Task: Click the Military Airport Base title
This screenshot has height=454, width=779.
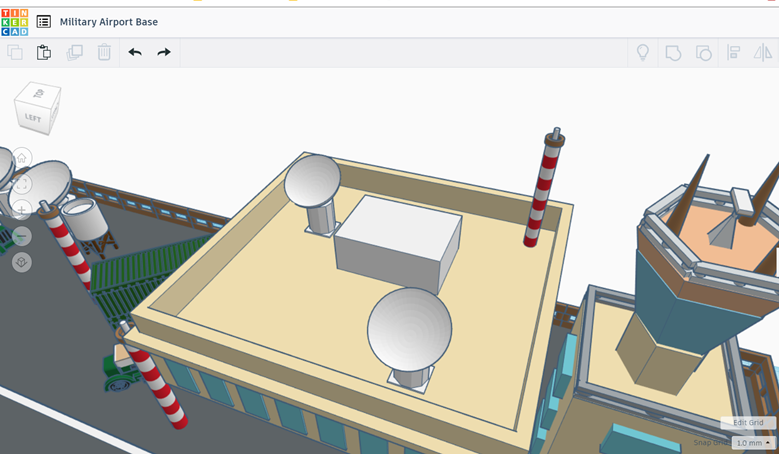Action: click(109, 22)
